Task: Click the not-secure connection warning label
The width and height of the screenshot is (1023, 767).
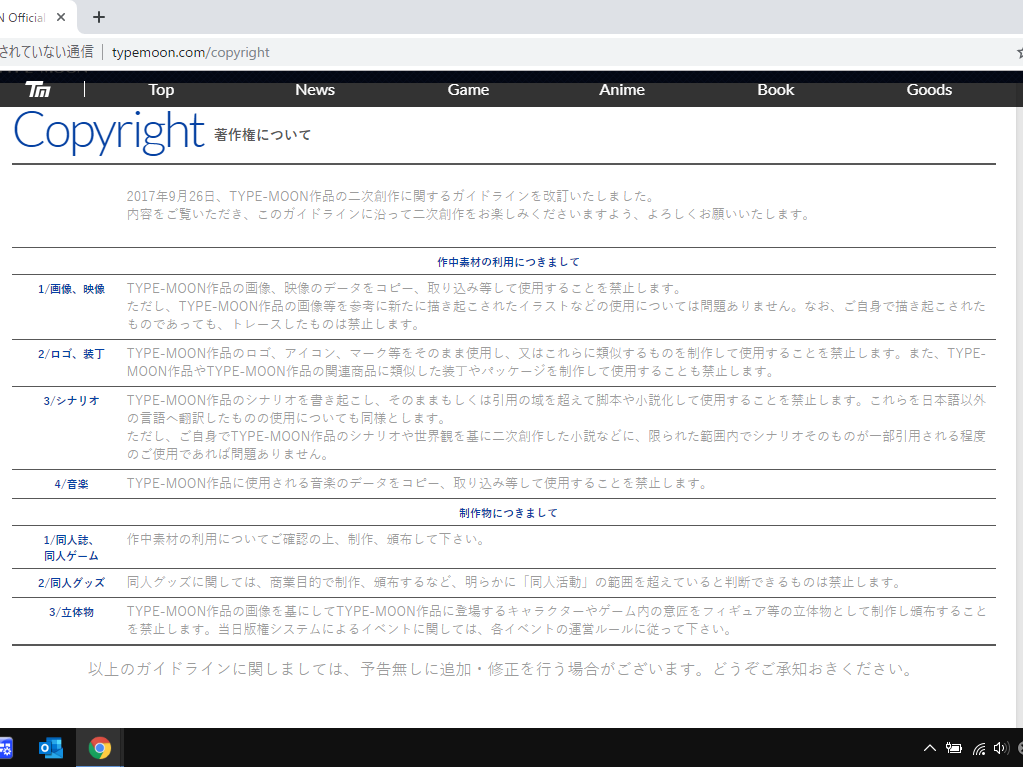Action: (x=46, y=52)
